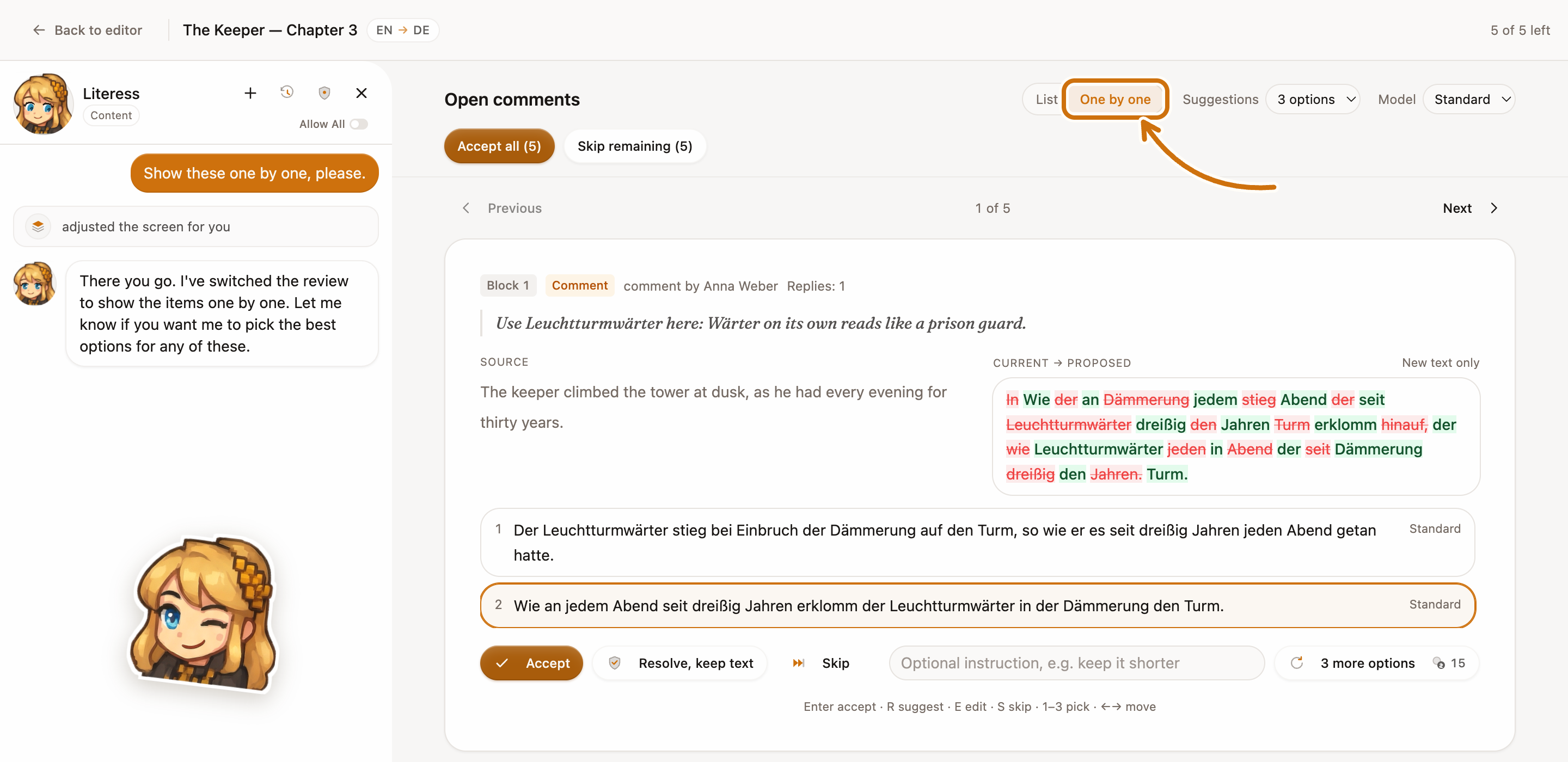The height and width of the screenshot is (762, 1568).
Task: Click the Skip label in action row
Action: point(835,663)
